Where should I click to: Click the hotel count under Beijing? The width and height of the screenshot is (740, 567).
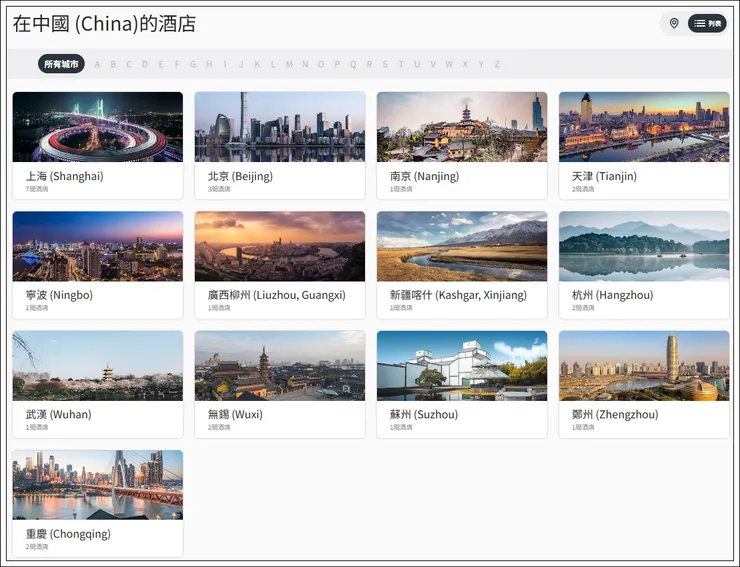(219, 189)
